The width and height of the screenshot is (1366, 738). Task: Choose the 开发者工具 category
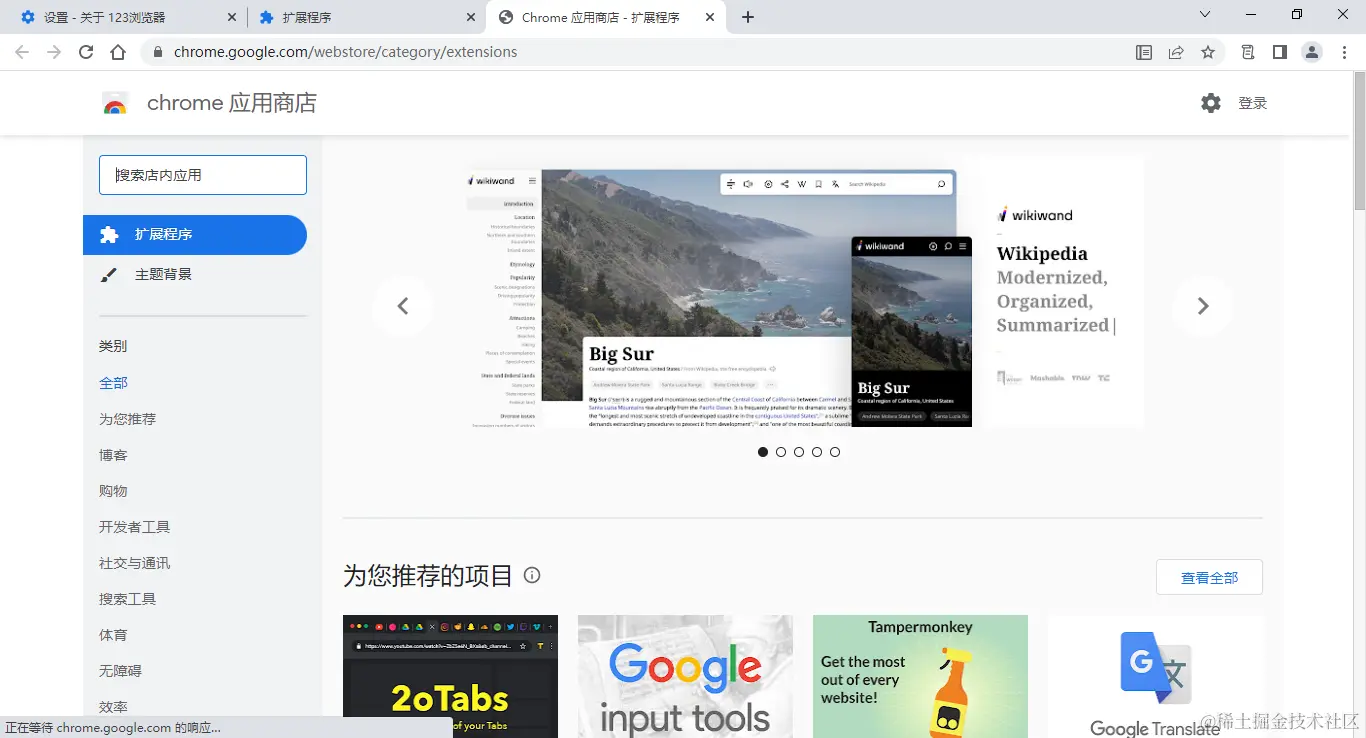134,527
